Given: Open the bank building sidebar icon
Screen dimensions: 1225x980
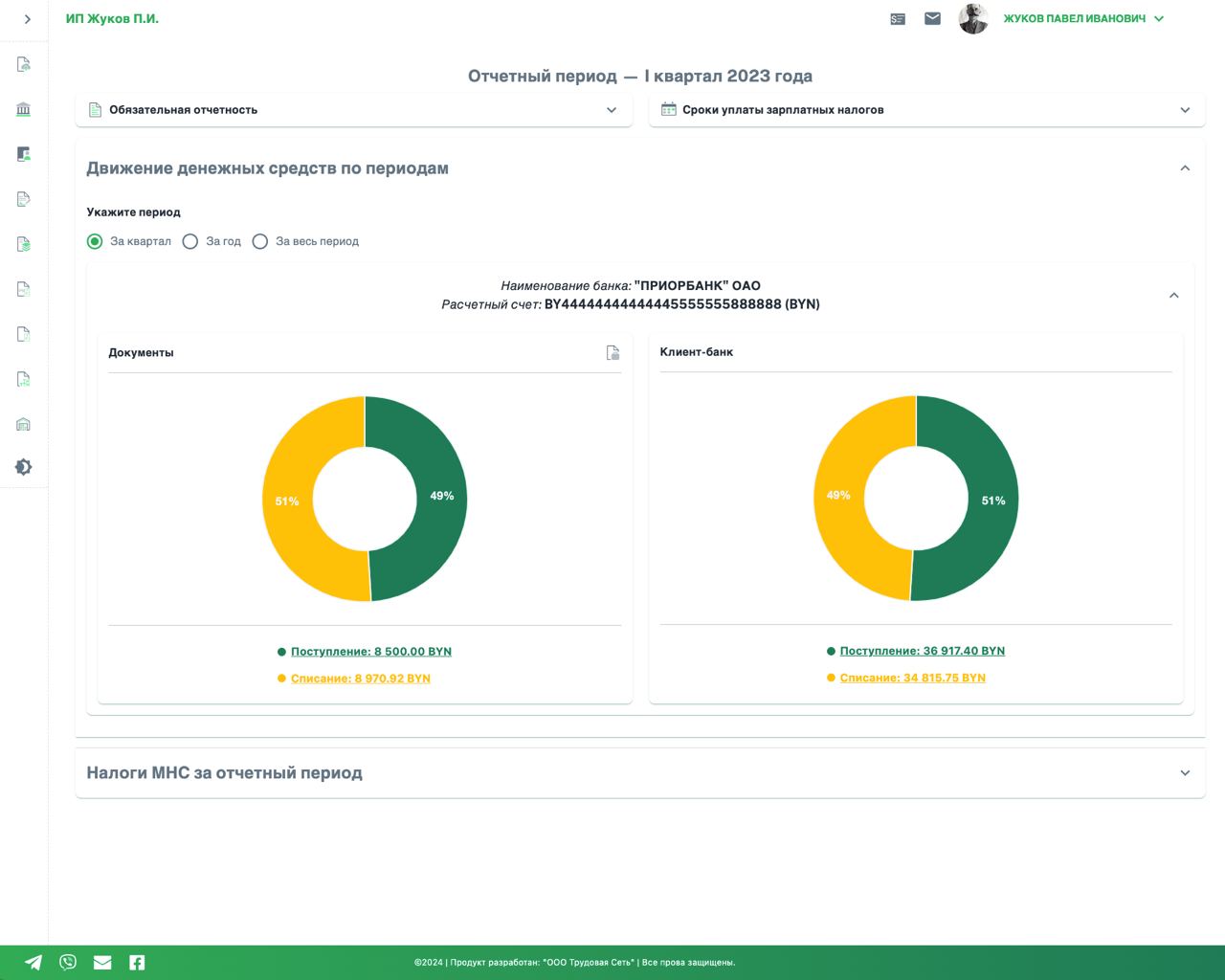Looking at the screenshot, I should point(24,109).
